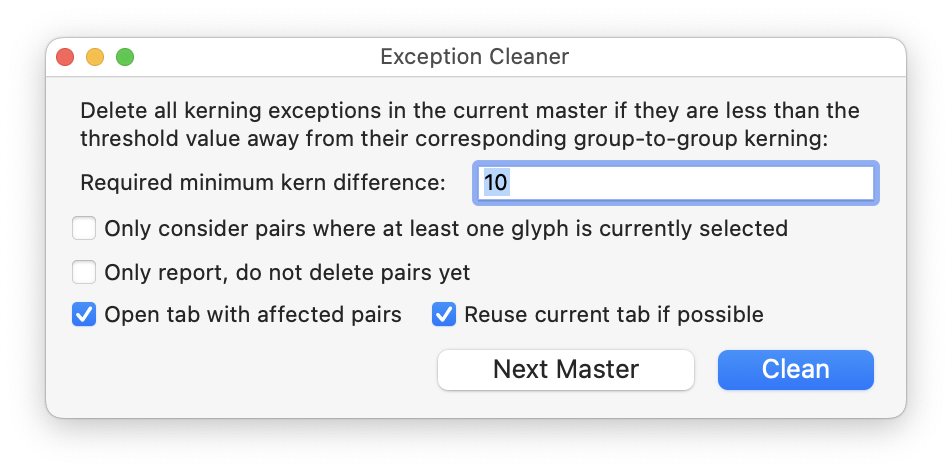Minimize the Exception Cleaner window
This screenshot has width=952, height=472.
[95, 57]
